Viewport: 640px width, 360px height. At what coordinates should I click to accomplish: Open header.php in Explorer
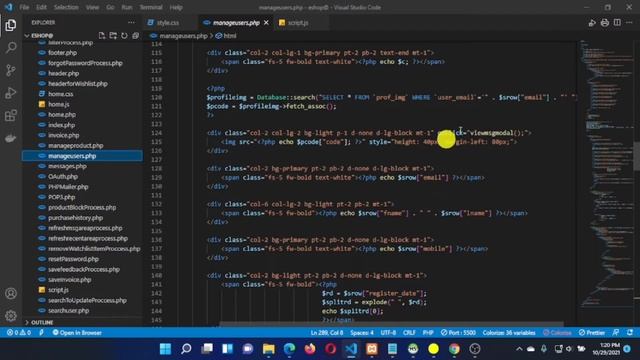[63, 73]
